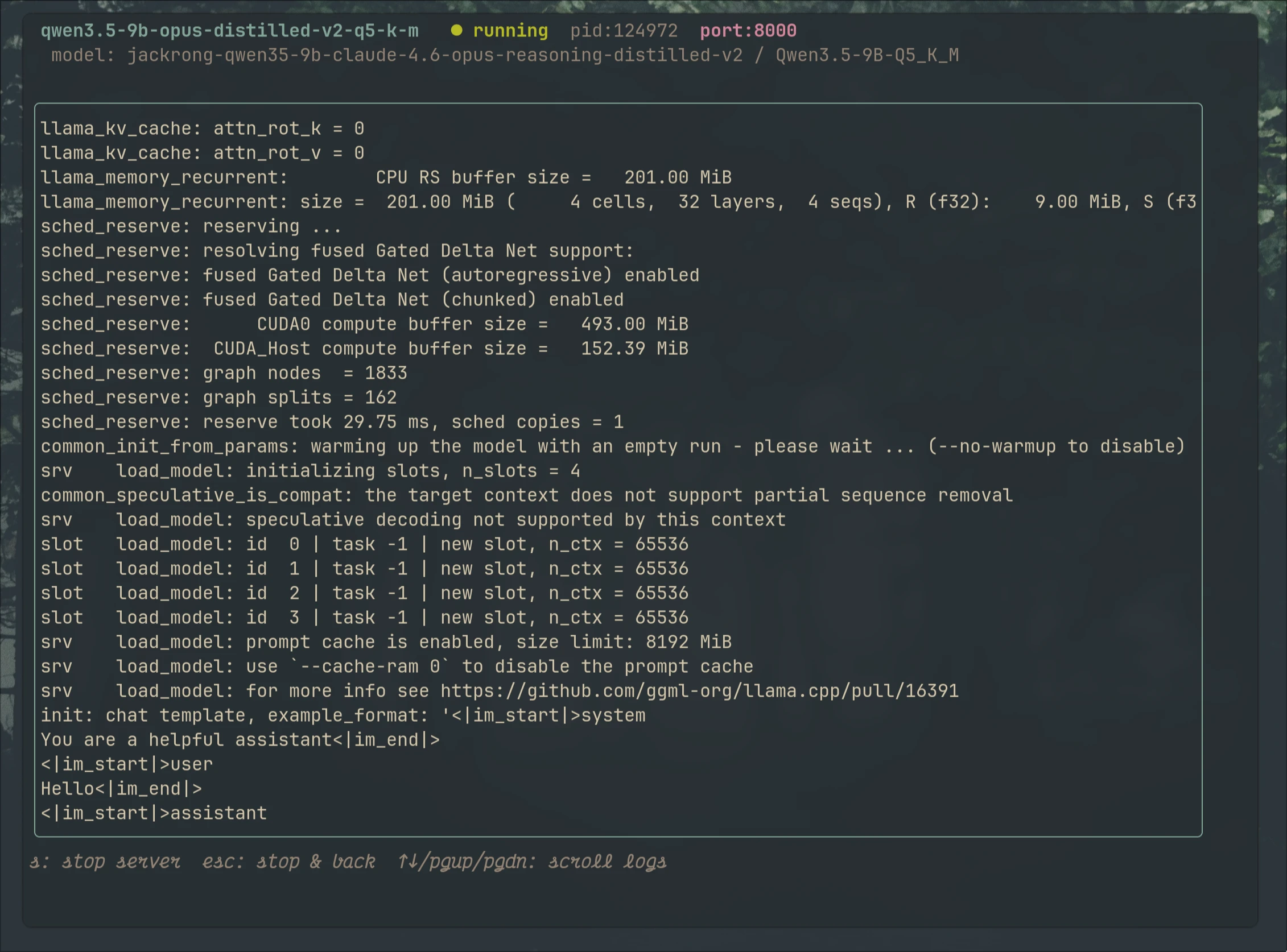Viewport: 1287px width, 952px height.
Task: Click the green running status indicator
Action: (457, 31)
